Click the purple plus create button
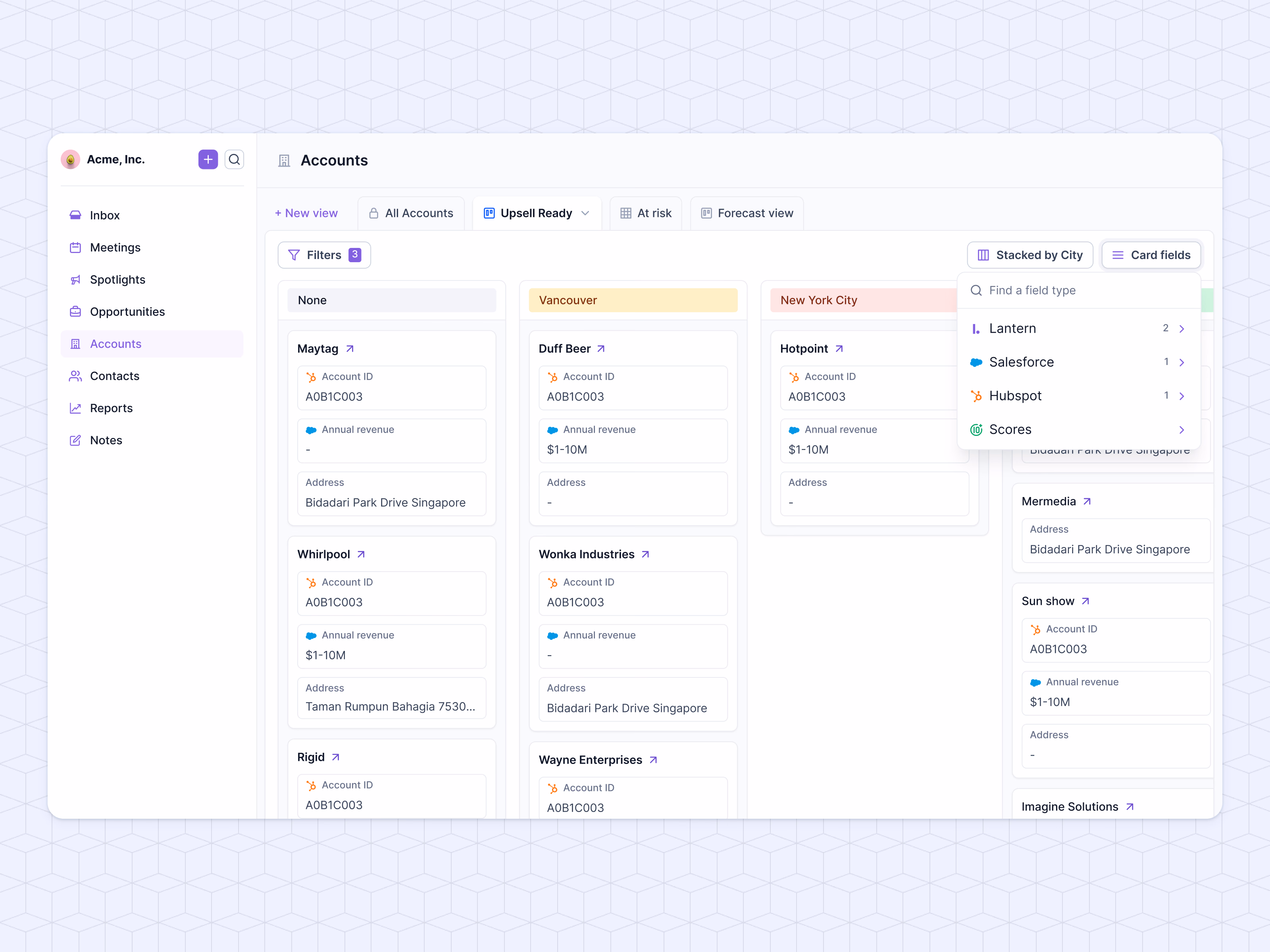Image resolution: width=1270 pixels, height=952 pixels. coord(208,159)
